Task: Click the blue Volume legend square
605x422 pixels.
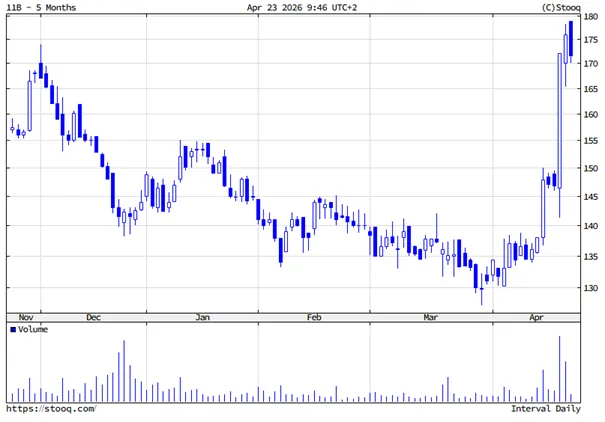Action: [13, 329]
